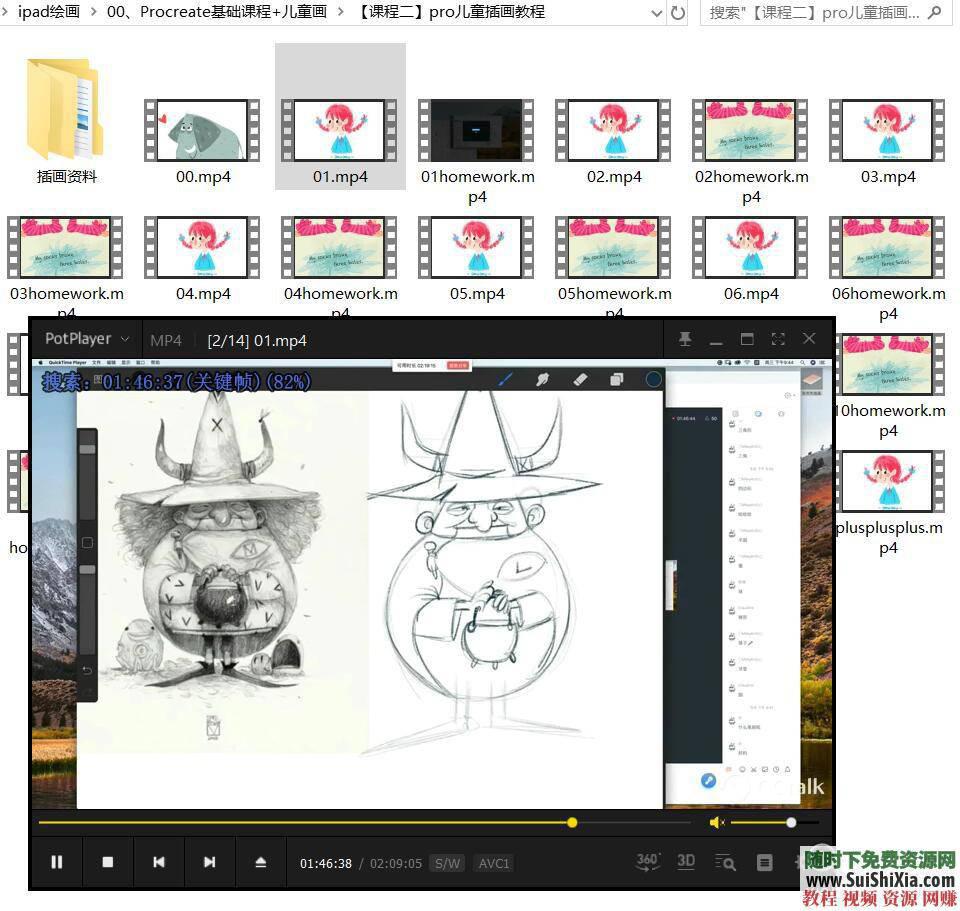
Task: Toggle PotPlayer always-on-top pin
Action: pos(685,340)
